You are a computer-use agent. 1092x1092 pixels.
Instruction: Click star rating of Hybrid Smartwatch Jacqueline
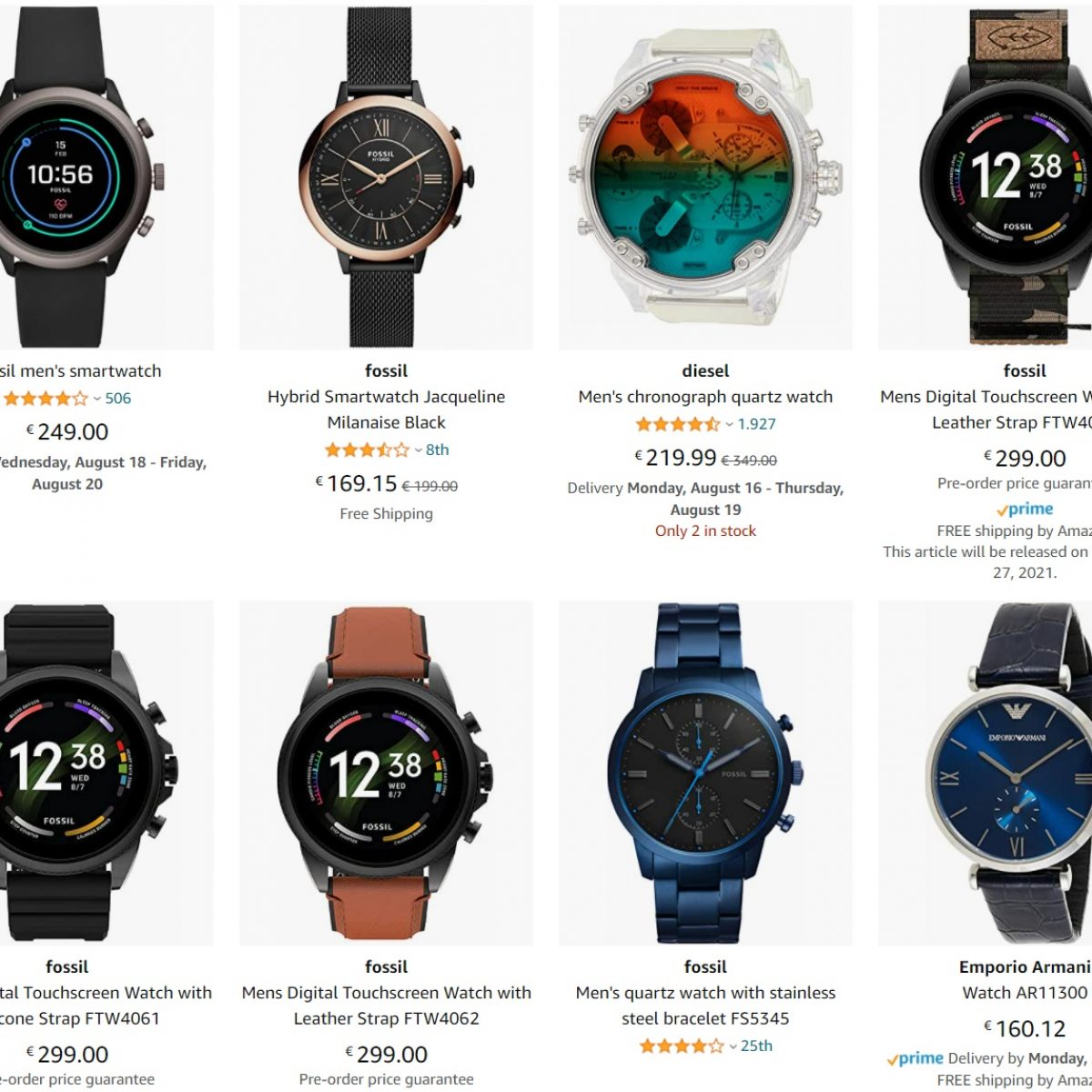(367, 450)
